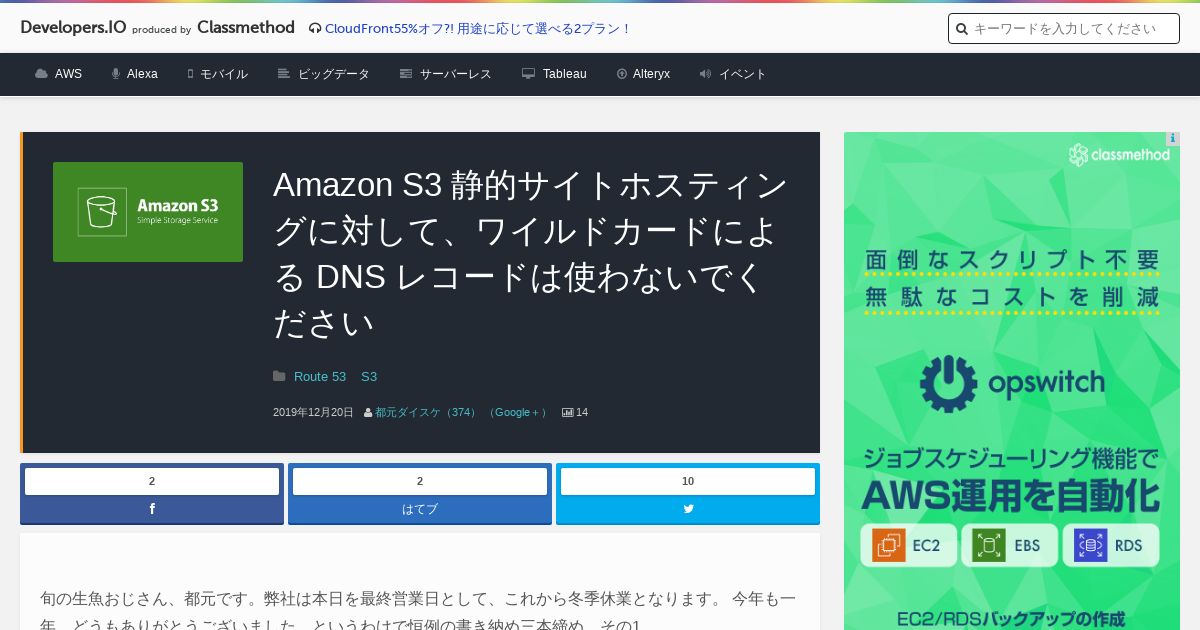Click the circle icon beside Alteryx

(x=622, y=74)
